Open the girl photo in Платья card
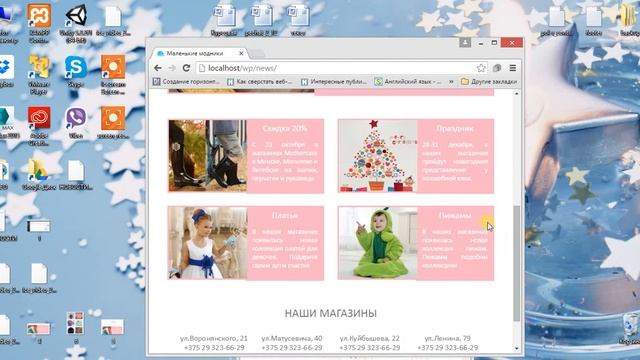The height and width of the screenshot is (360, 640). pos(207,243)
